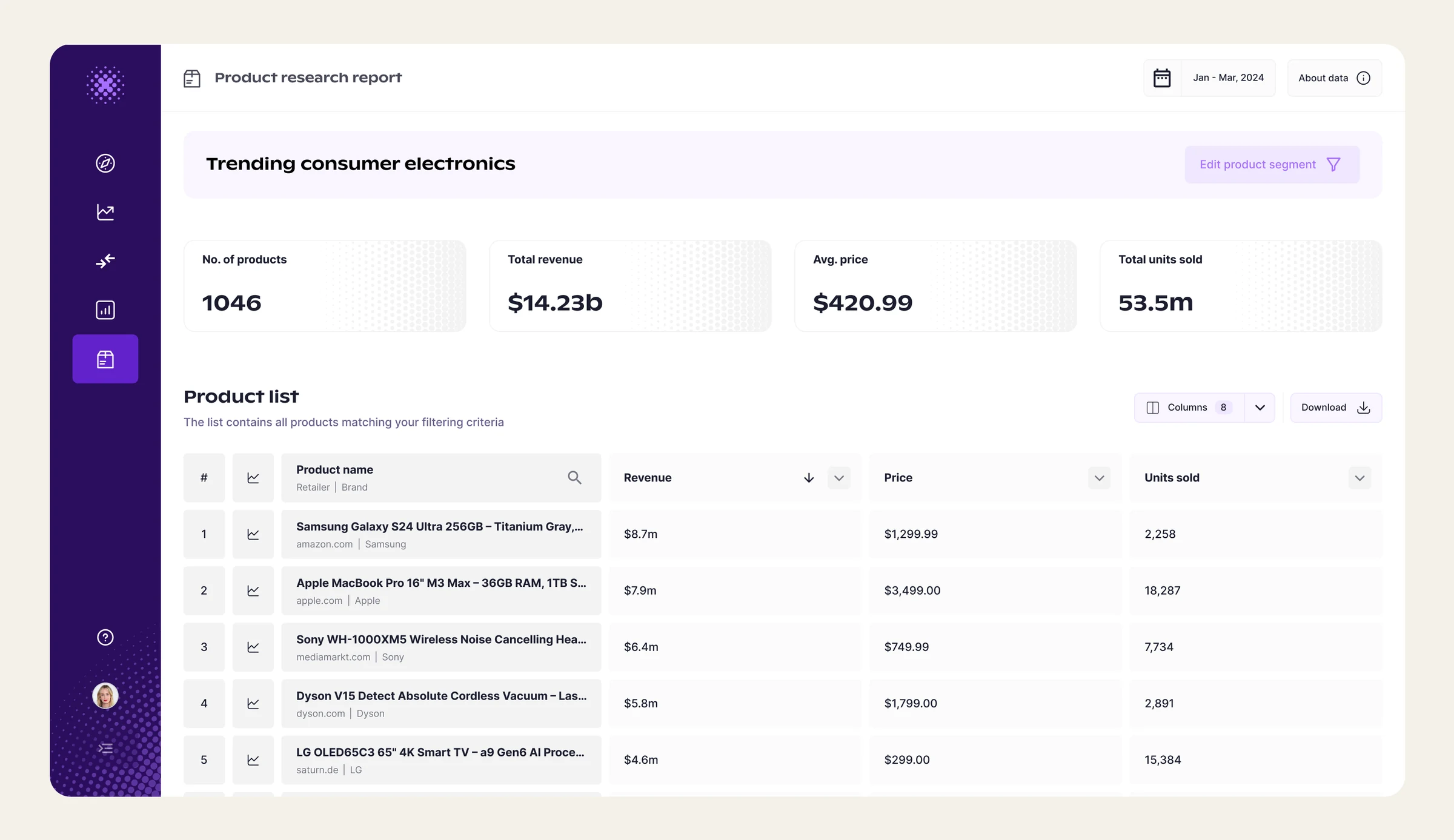The image size is (1454, 840).
Task: Open the trend line chart sidebar icon
Action: pyautogui.click(x=105, y=212)
